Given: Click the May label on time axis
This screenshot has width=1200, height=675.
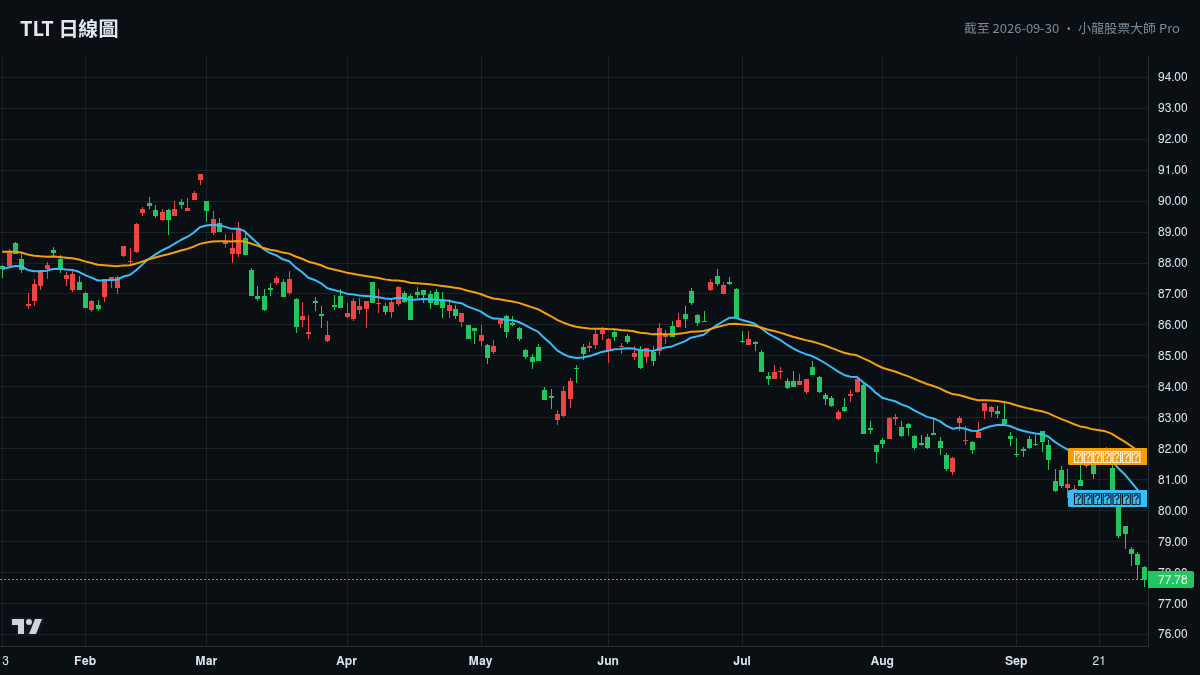Looking at the screenshot, I should coord(481,661).
